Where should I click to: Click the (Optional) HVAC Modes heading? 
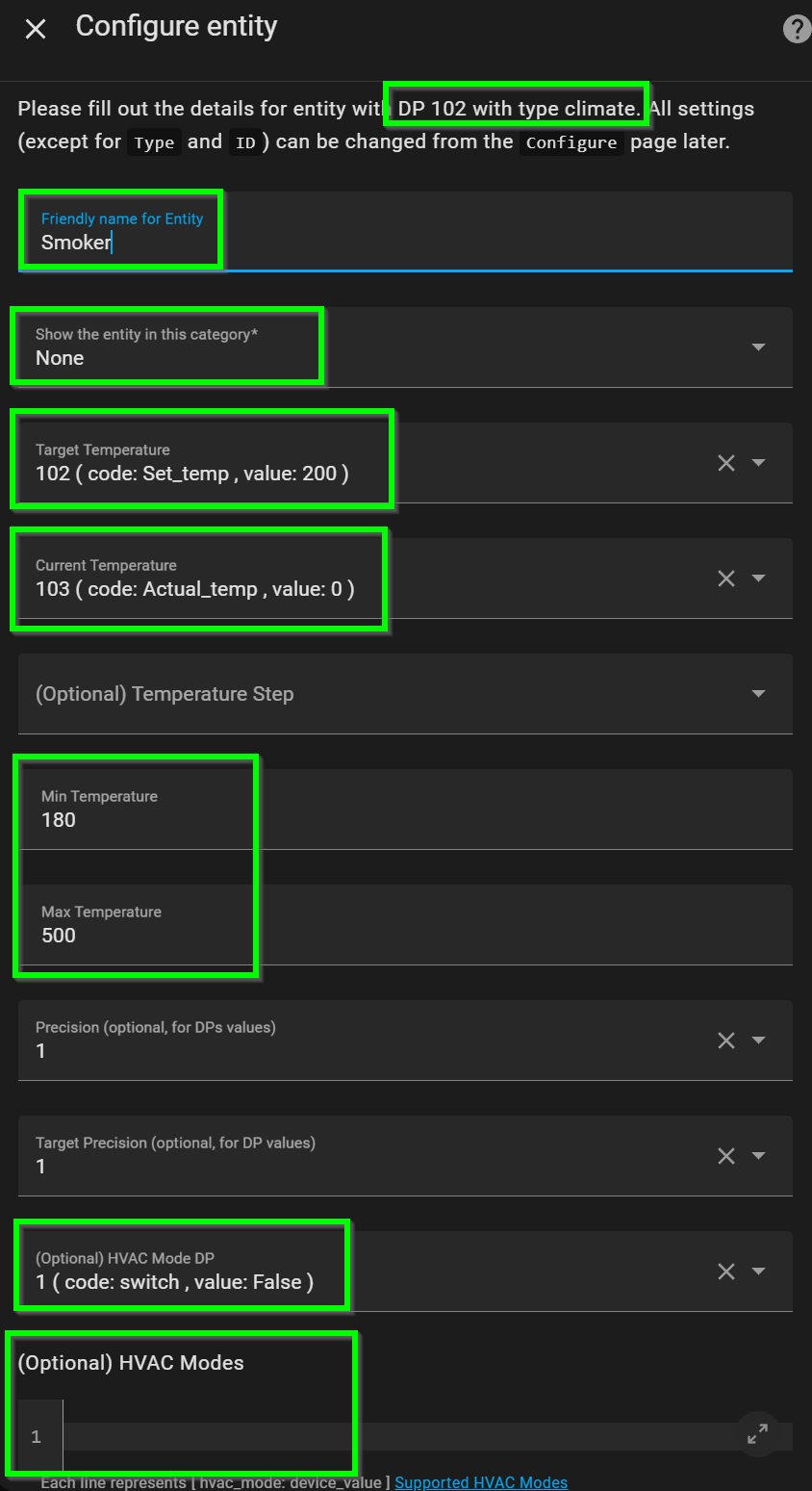point(131,1363)
